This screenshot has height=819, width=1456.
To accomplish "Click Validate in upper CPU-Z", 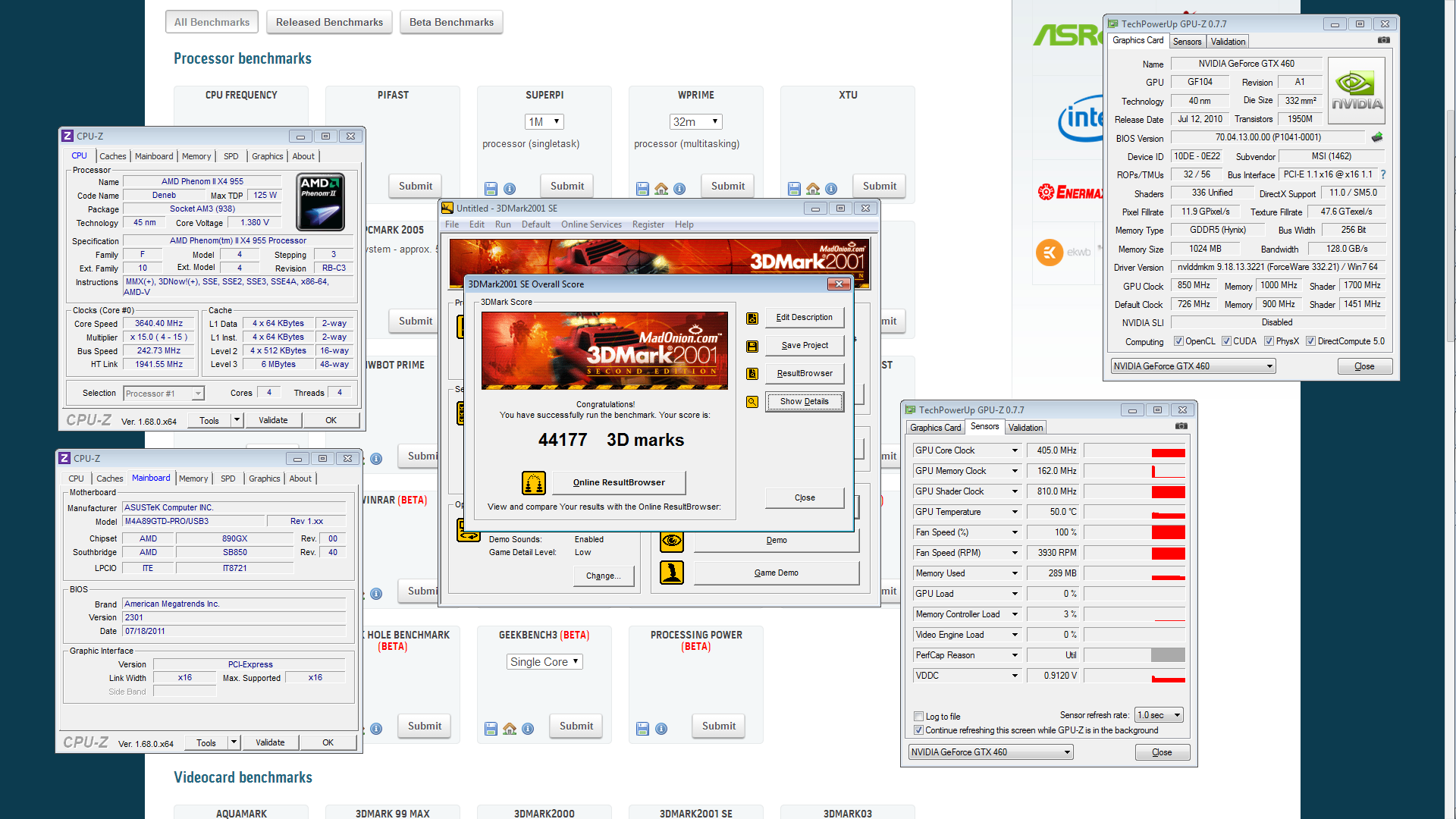I will [x=273, y=420].
